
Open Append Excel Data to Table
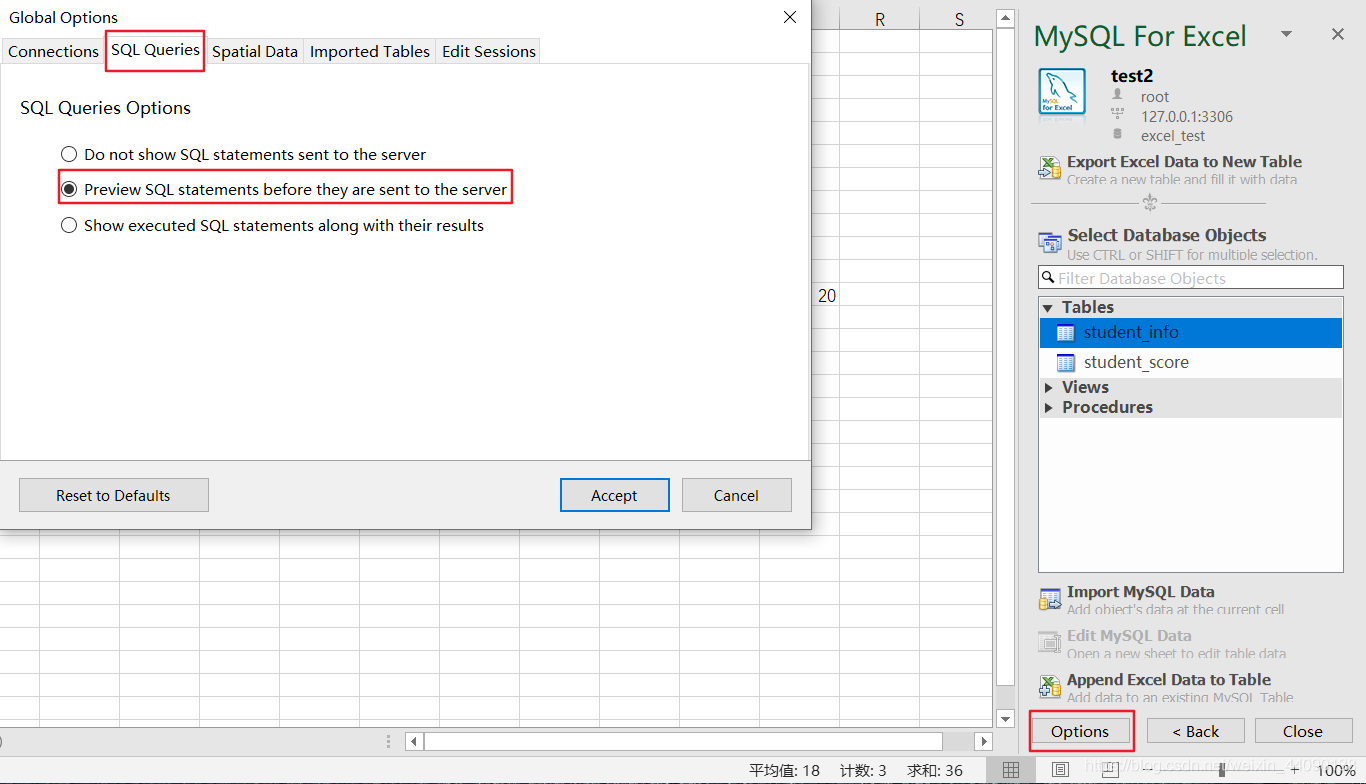tap(1169, 680)
